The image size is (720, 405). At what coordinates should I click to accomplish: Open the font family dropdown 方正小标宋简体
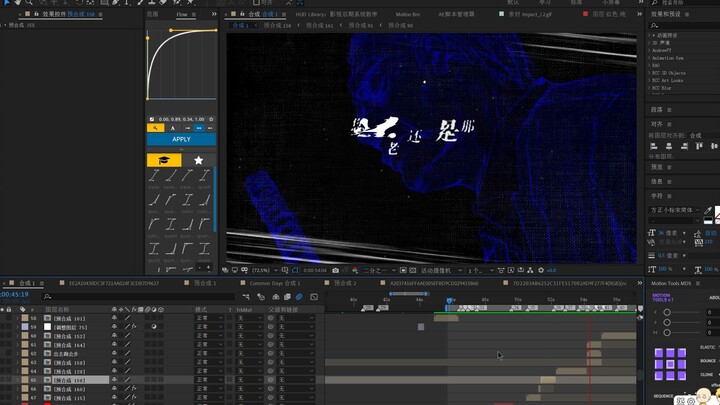coord(675,210)
